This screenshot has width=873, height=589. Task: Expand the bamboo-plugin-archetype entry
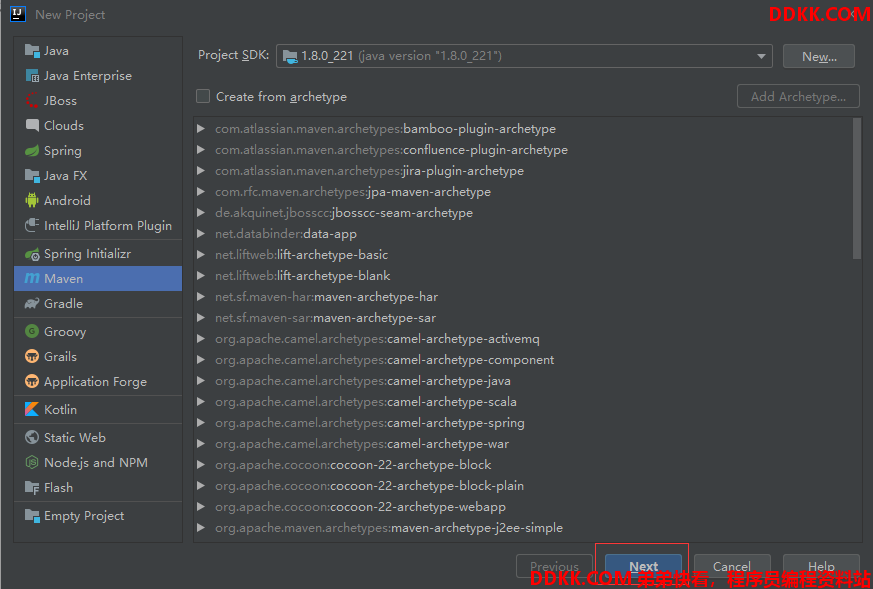point(201,129)
